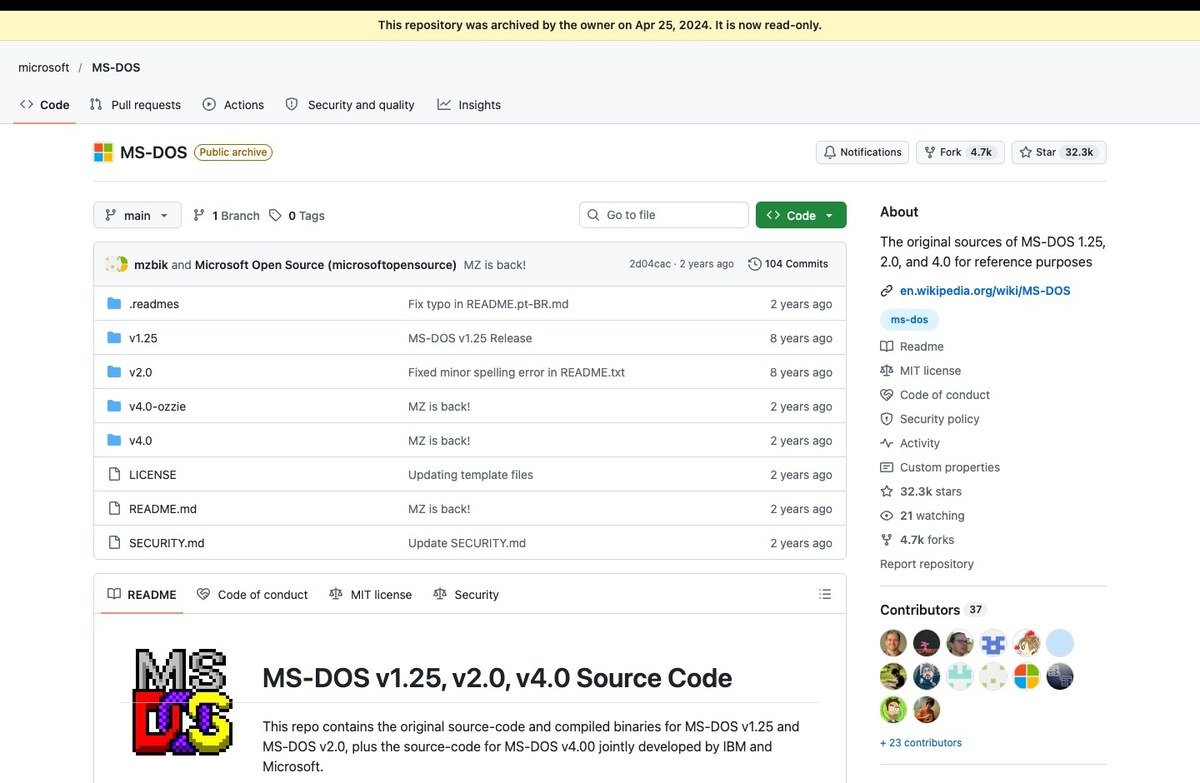Viewport: 1200px width, 783px height.
Task: Open the v1.25 folder
Action: coord(143,338)
